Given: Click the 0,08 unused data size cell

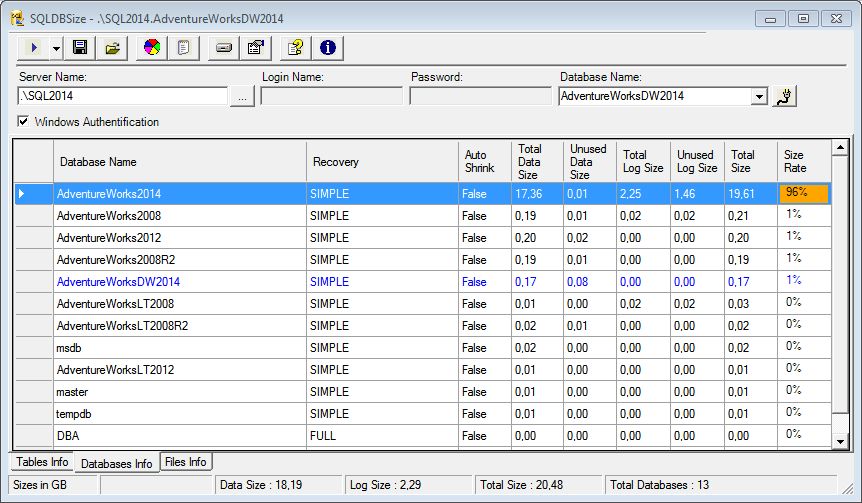Looking at the screenshot, I should tap(590, 281).
